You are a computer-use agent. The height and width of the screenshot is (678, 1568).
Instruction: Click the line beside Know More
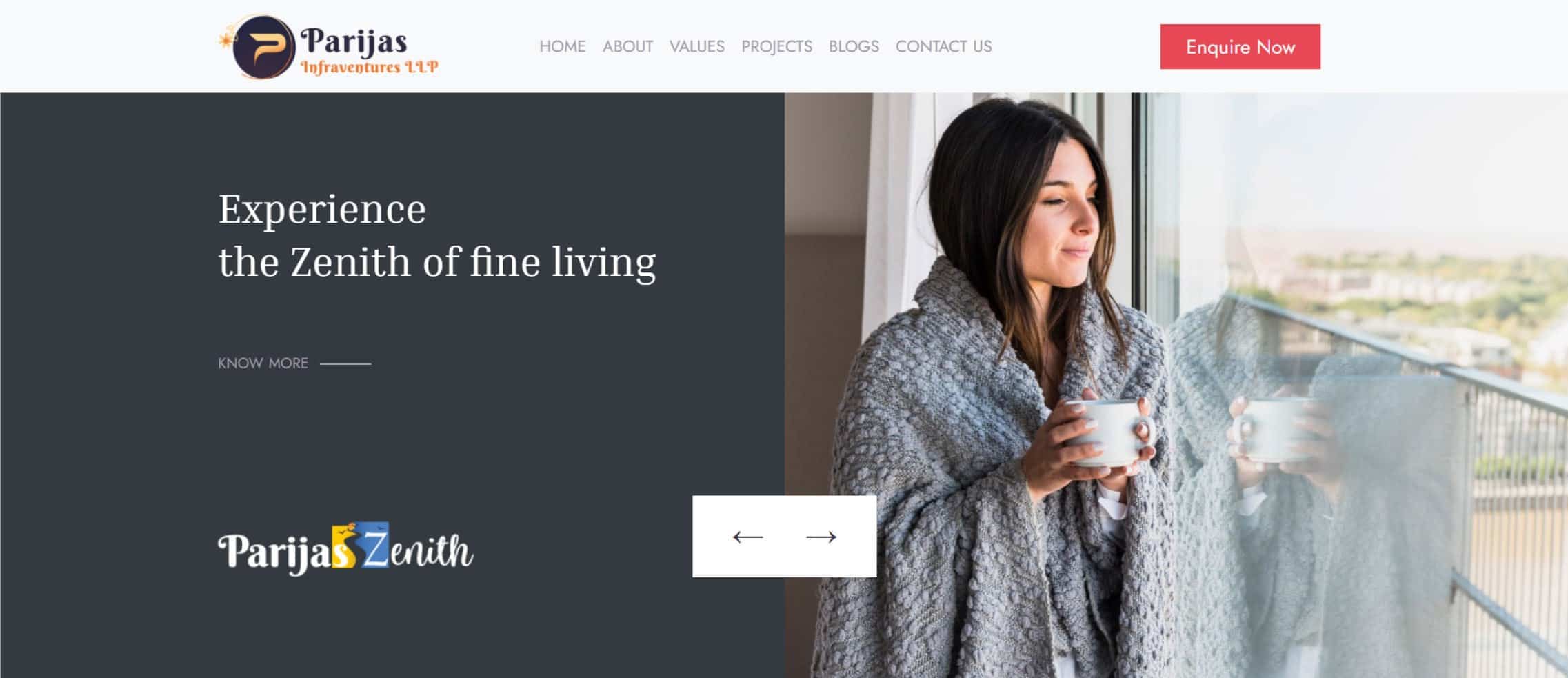(x=345, y=363)
